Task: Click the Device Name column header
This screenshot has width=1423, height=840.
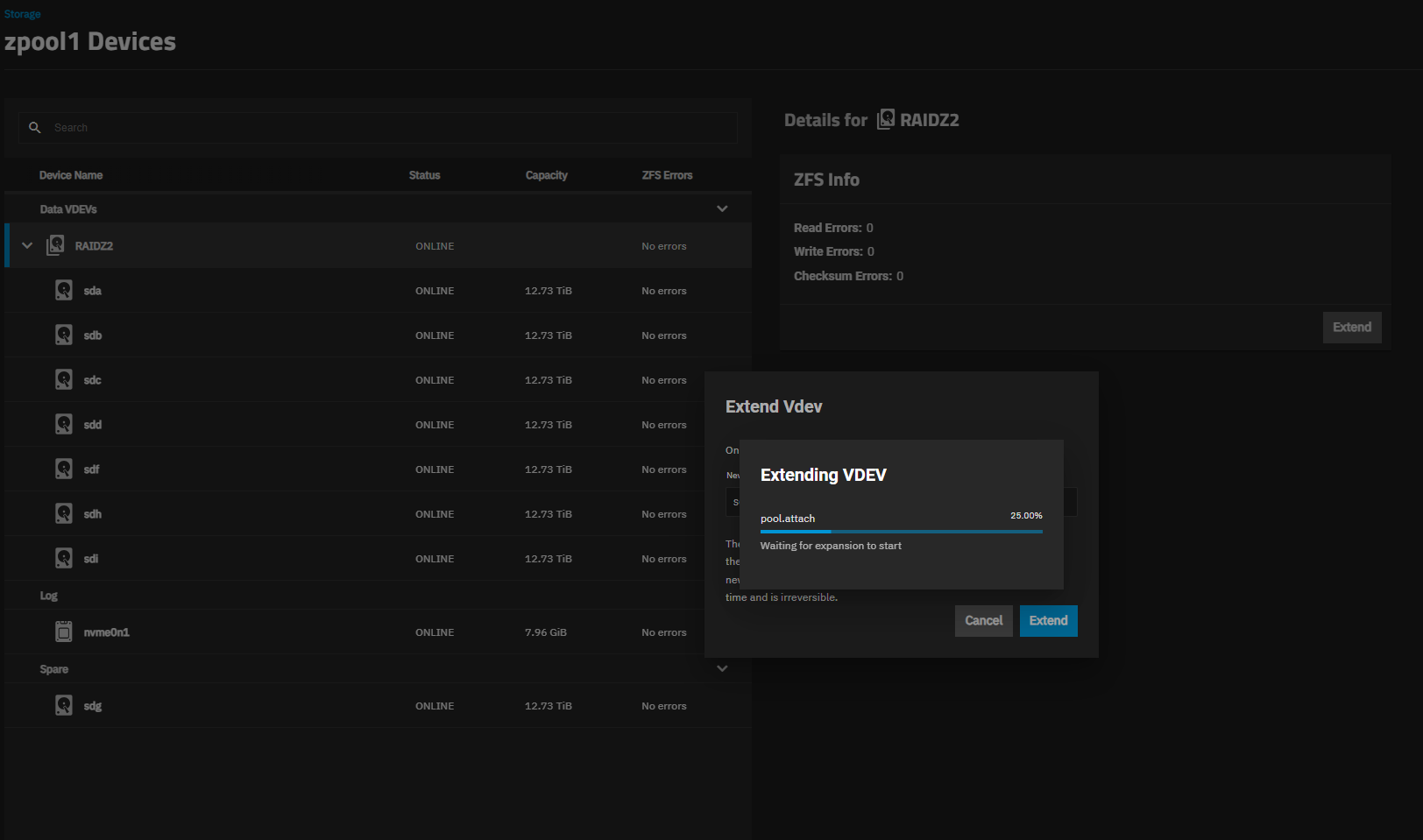Action: tap(71, 175)
